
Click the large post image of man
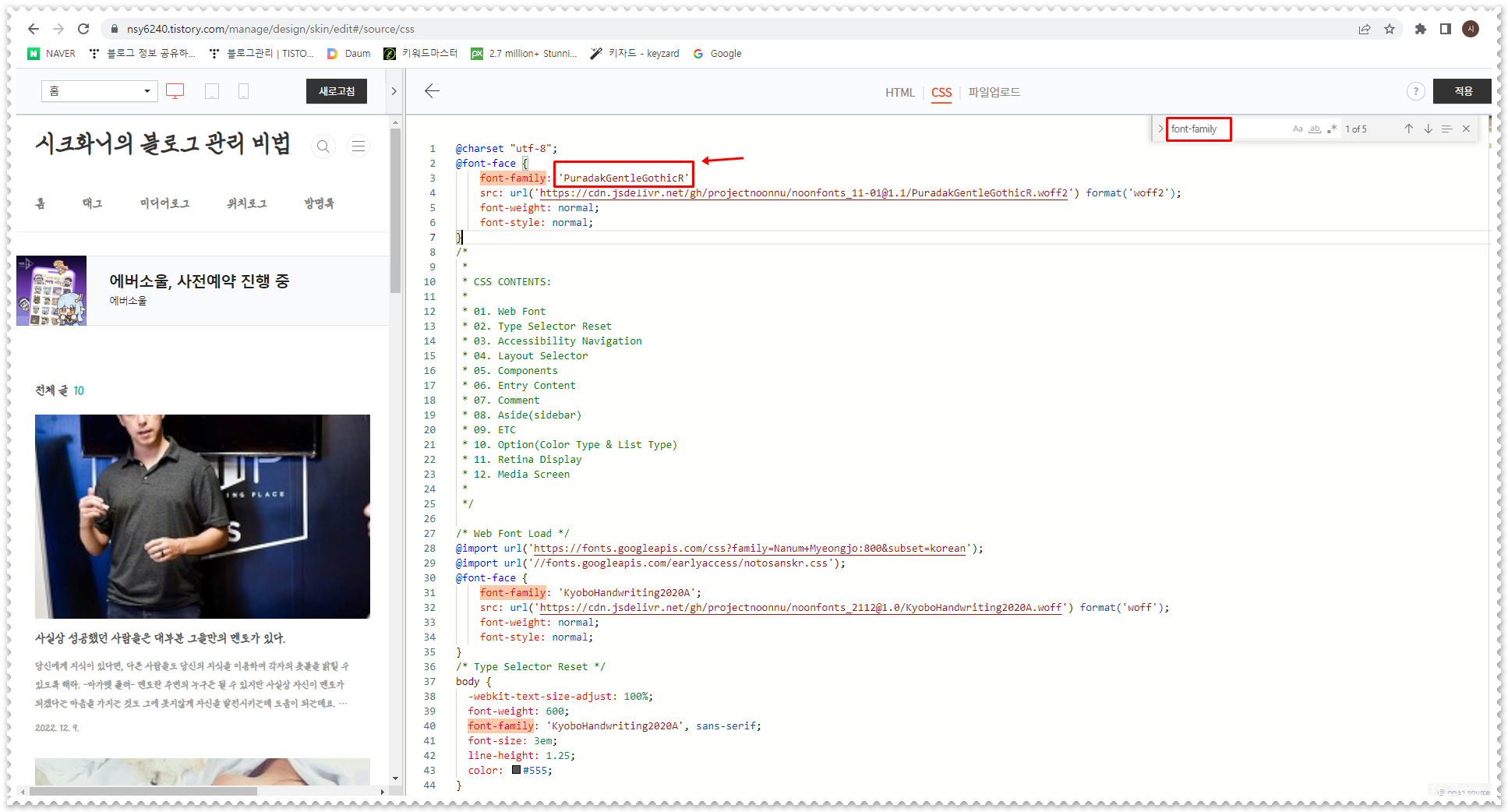(203, 517)
